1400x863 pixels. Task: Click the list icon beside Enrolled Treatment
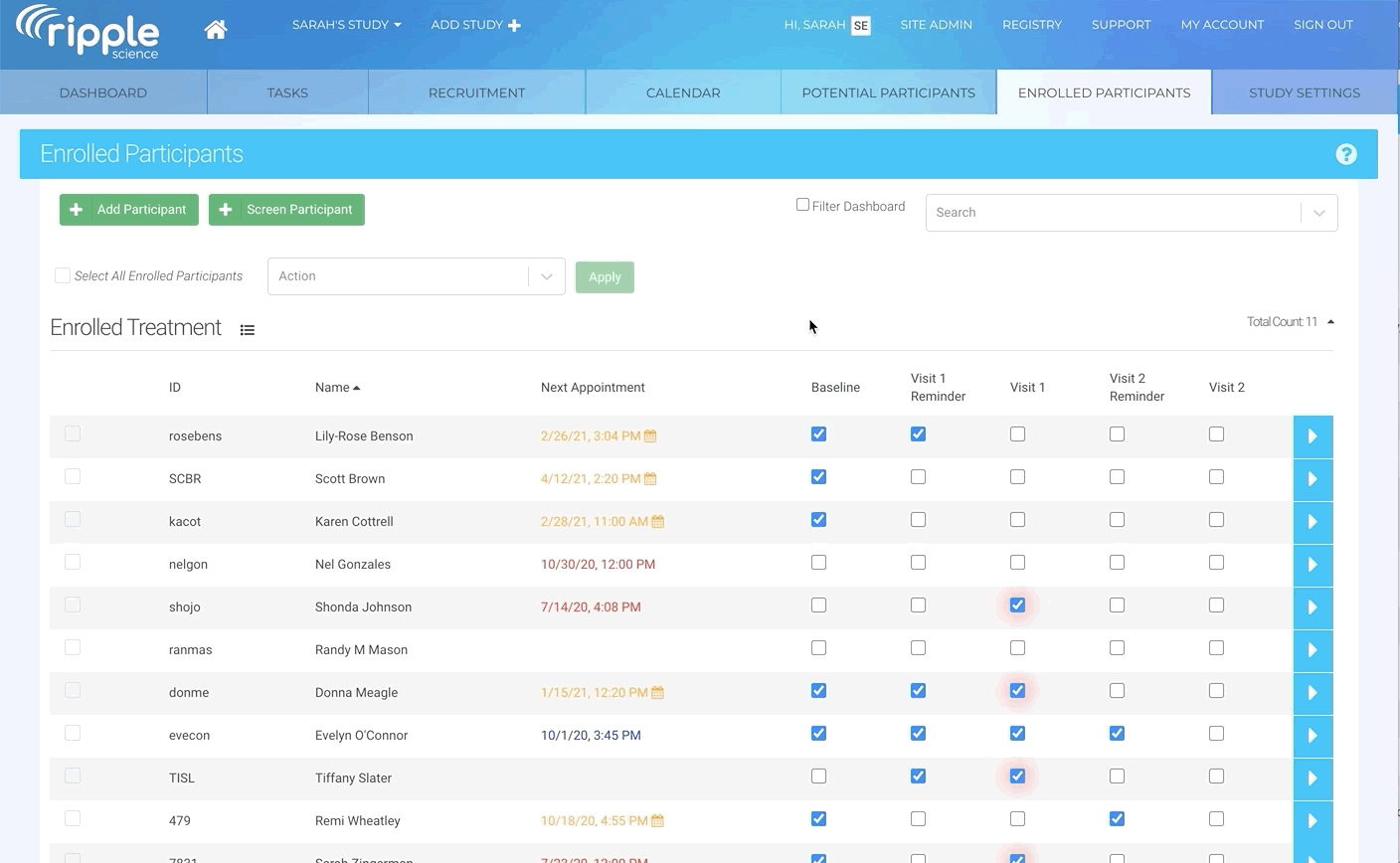coord(248,330)
